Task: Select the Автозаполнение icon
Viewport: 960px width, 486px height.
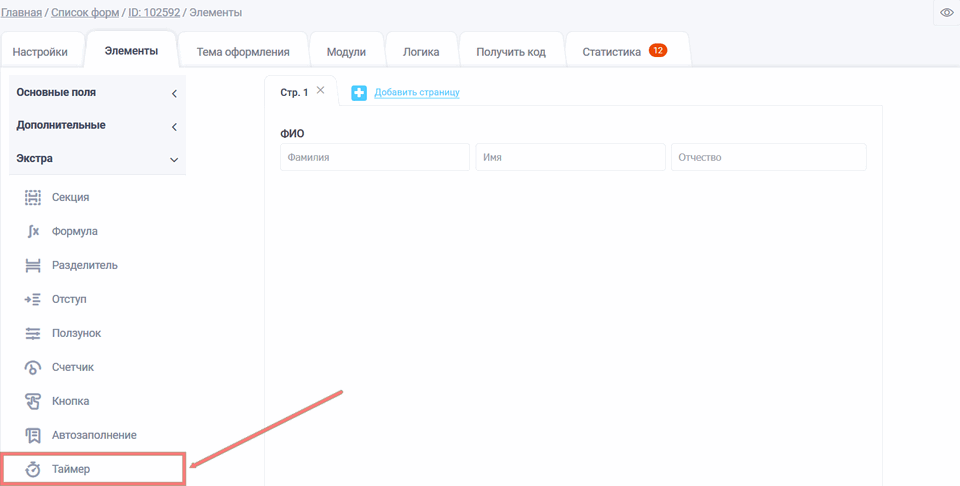Action: pos(33,436)
